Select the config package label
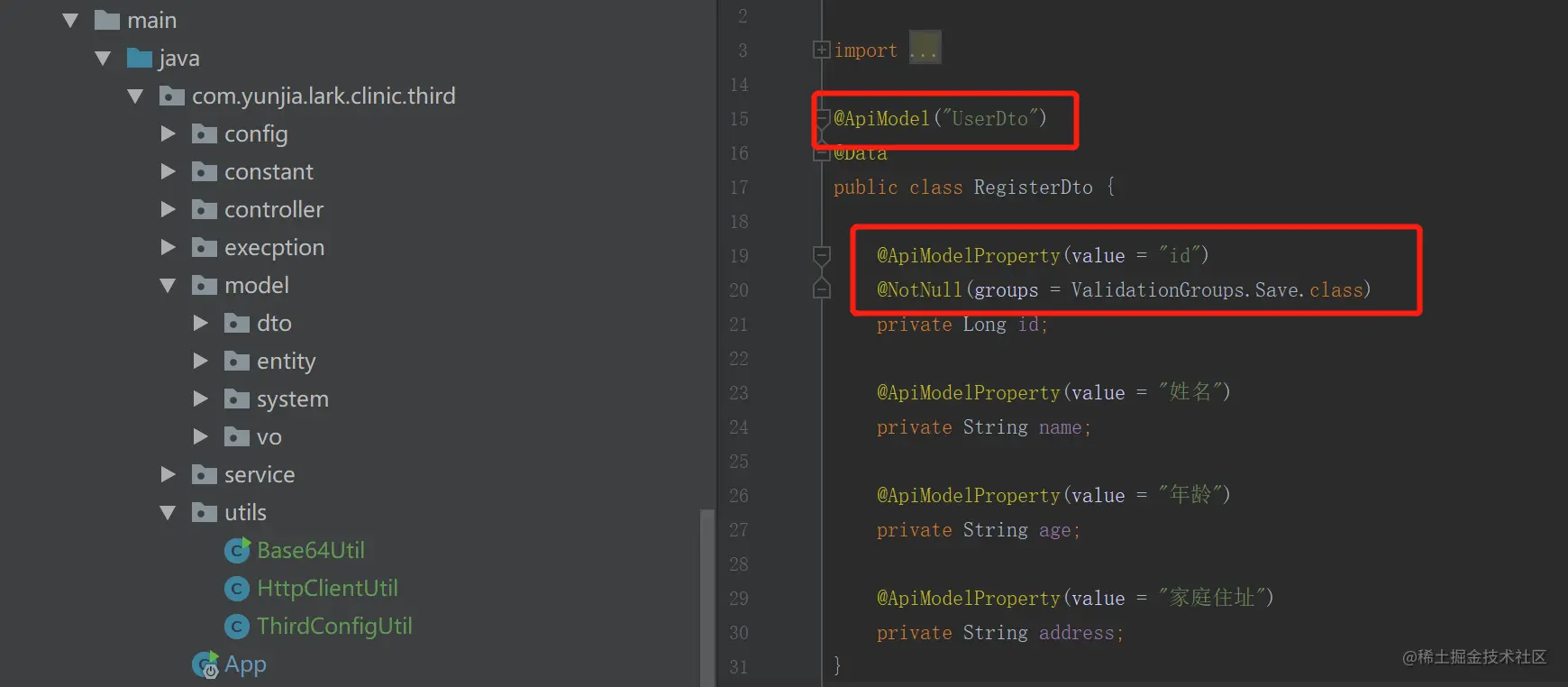Image resolution: width=1568 pixels, height=687 pixels. tap(256, 133)
